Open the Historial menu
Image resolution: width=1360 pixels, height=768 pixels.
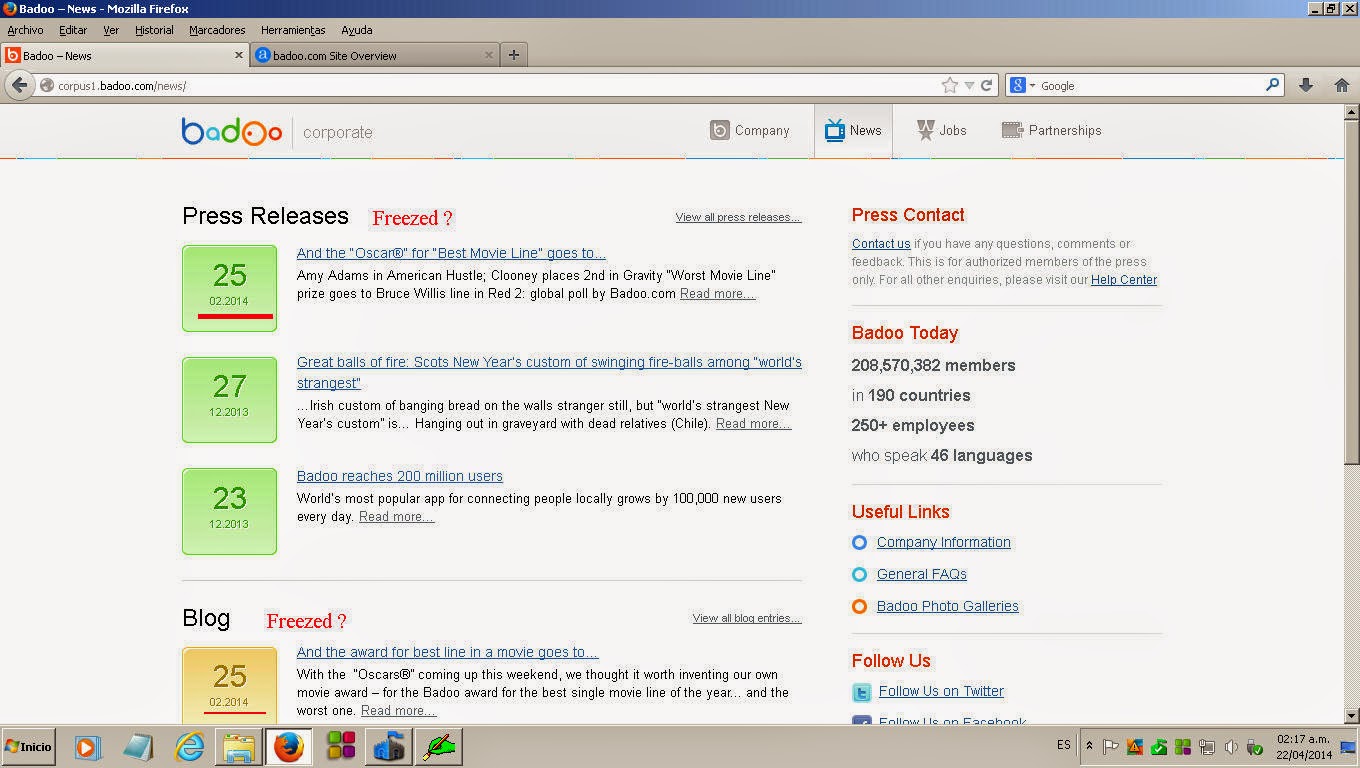coord(154,30)
